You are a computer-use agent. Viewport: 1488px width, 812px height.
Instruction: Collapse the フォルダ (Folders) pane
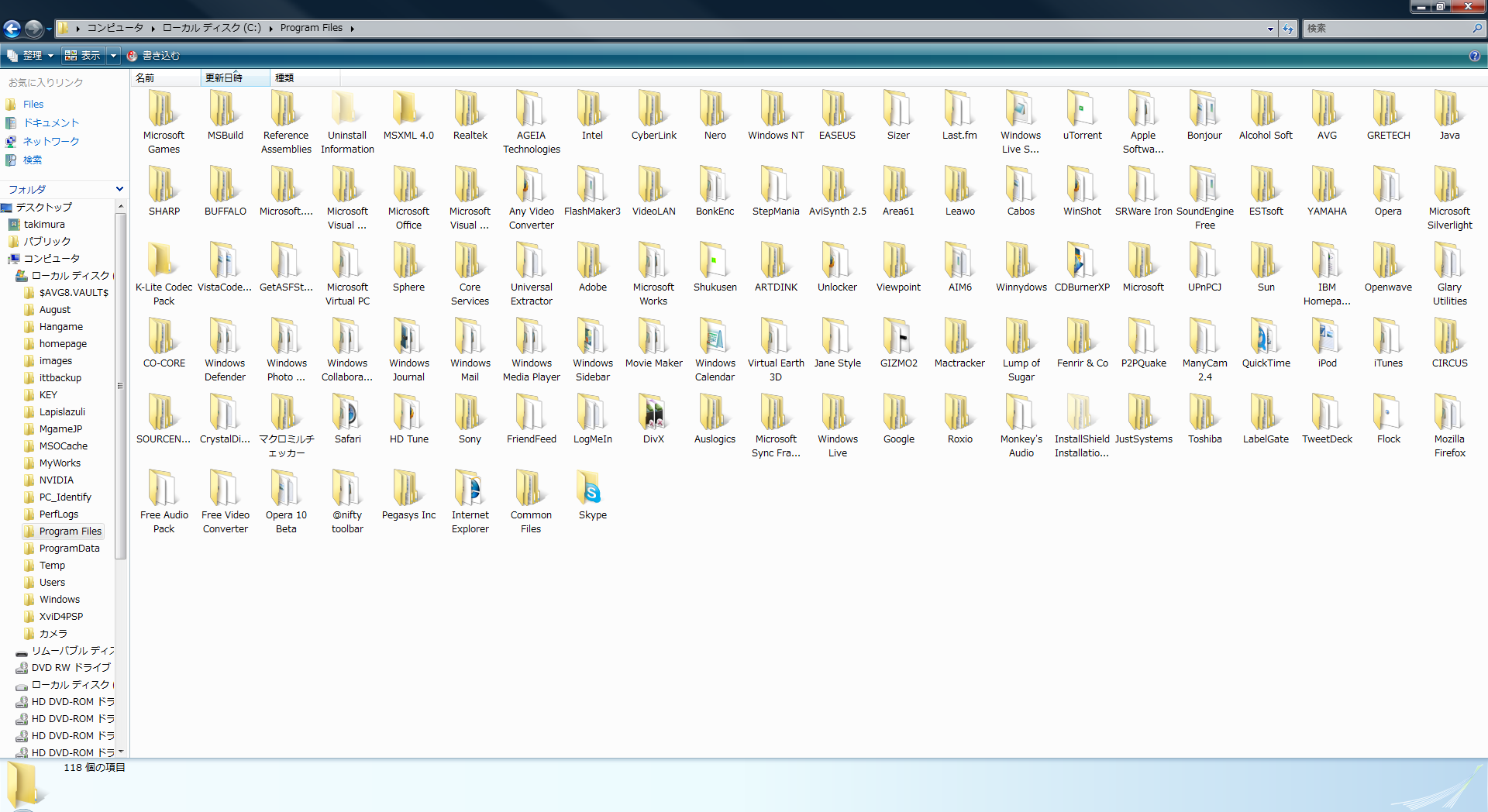coord(119,189)
